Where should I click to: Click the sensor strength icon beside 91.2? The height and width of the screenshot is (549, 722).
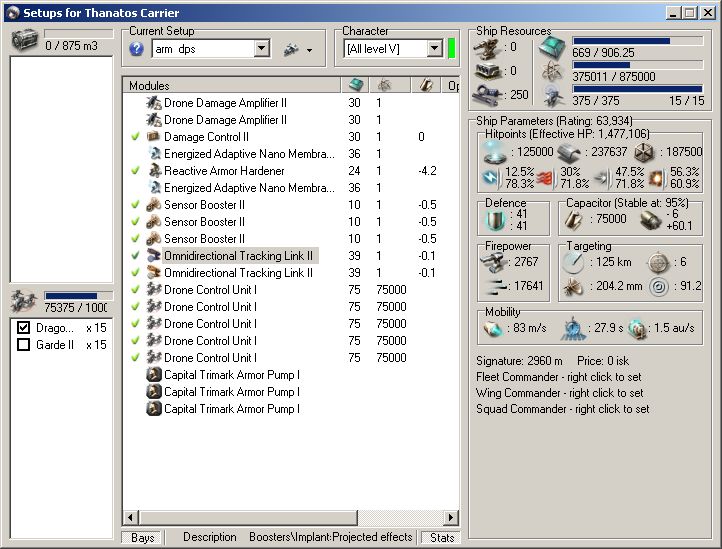pyautogui.click(x=658, y=286)
